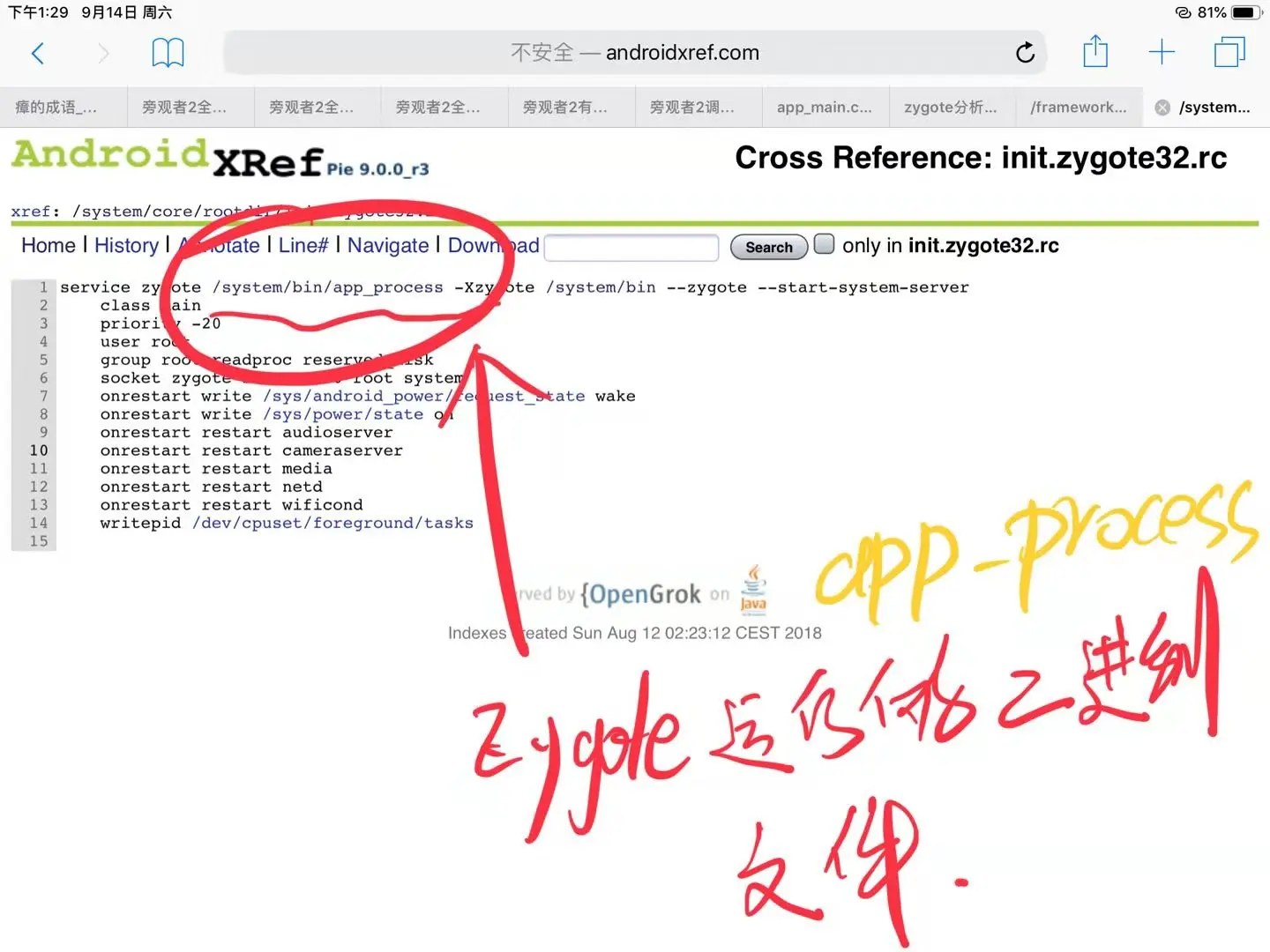Tap the Safari forward arrow
The width and height of the screenshot is (1270, 952).
(103, 54)
